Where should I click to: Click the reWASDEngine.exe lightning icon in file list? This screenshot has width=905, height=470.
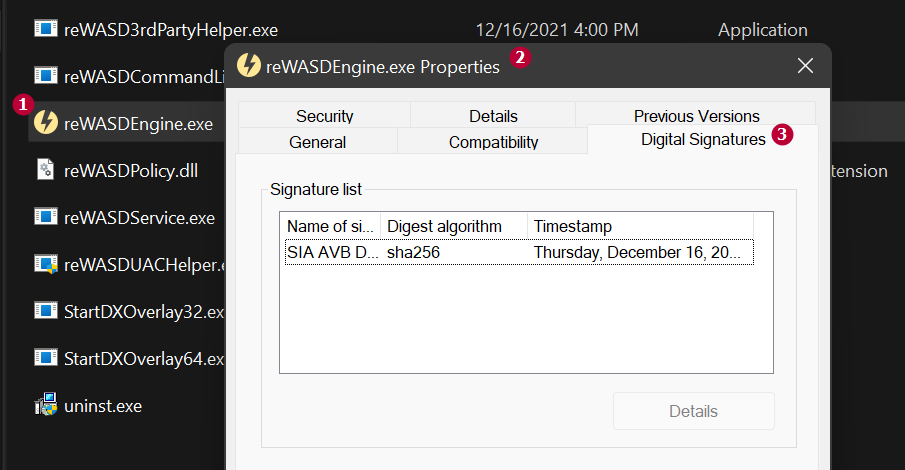pyautogui.click(x=46, y=122)
